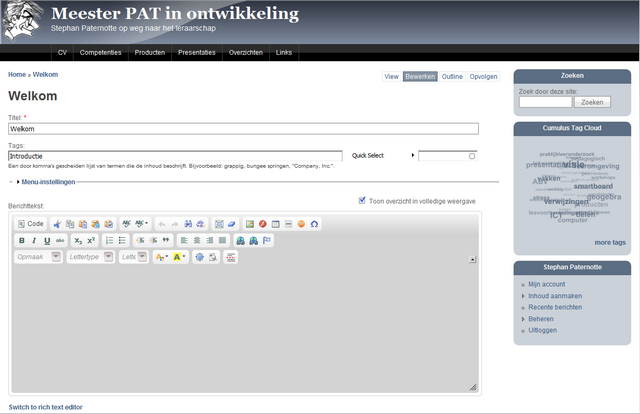640x414 pixels.
Task: Apply underline formatting in editor
Action: [x=47, y=241]
